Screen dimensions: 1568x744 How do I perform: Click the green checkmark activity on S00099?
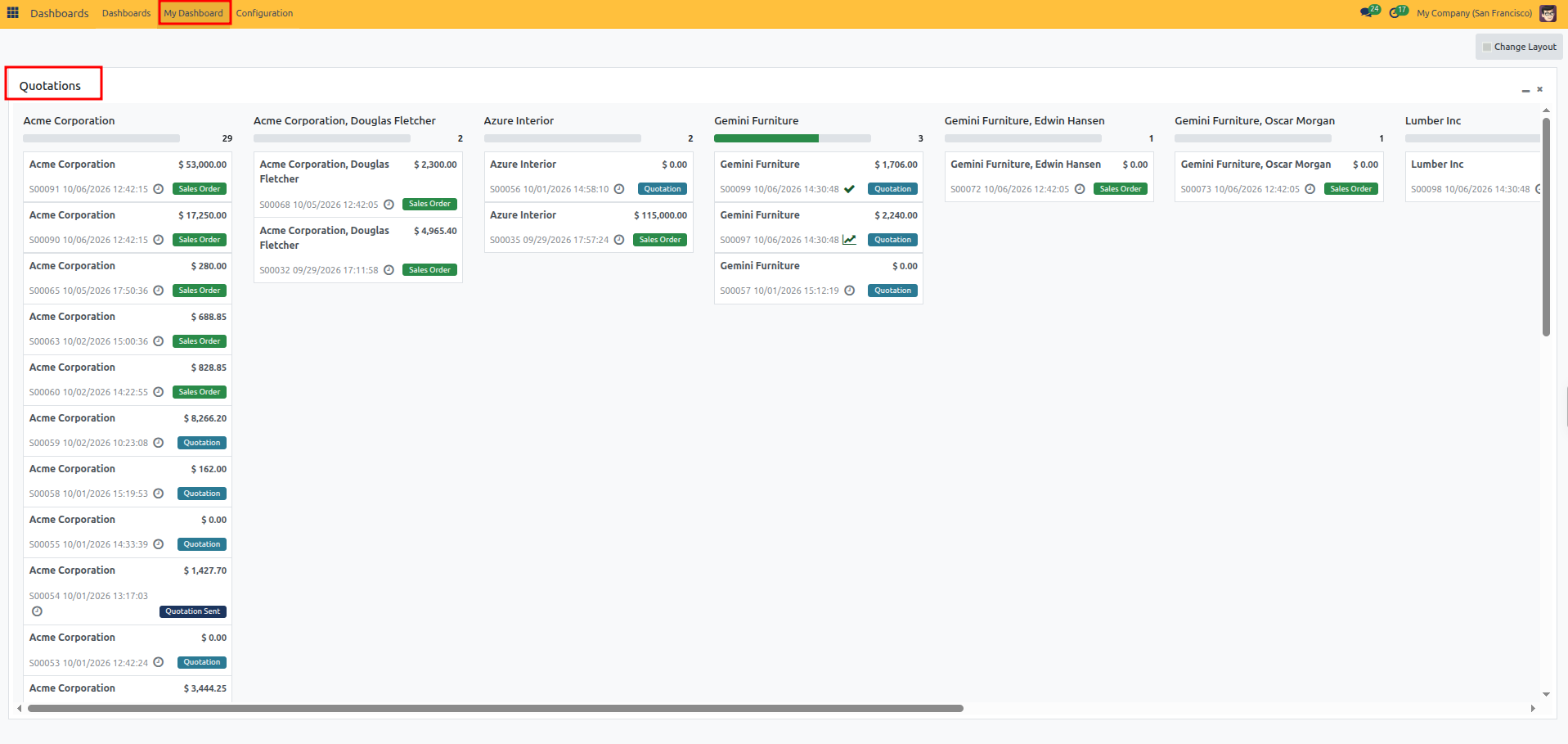(x=849, y=189)
